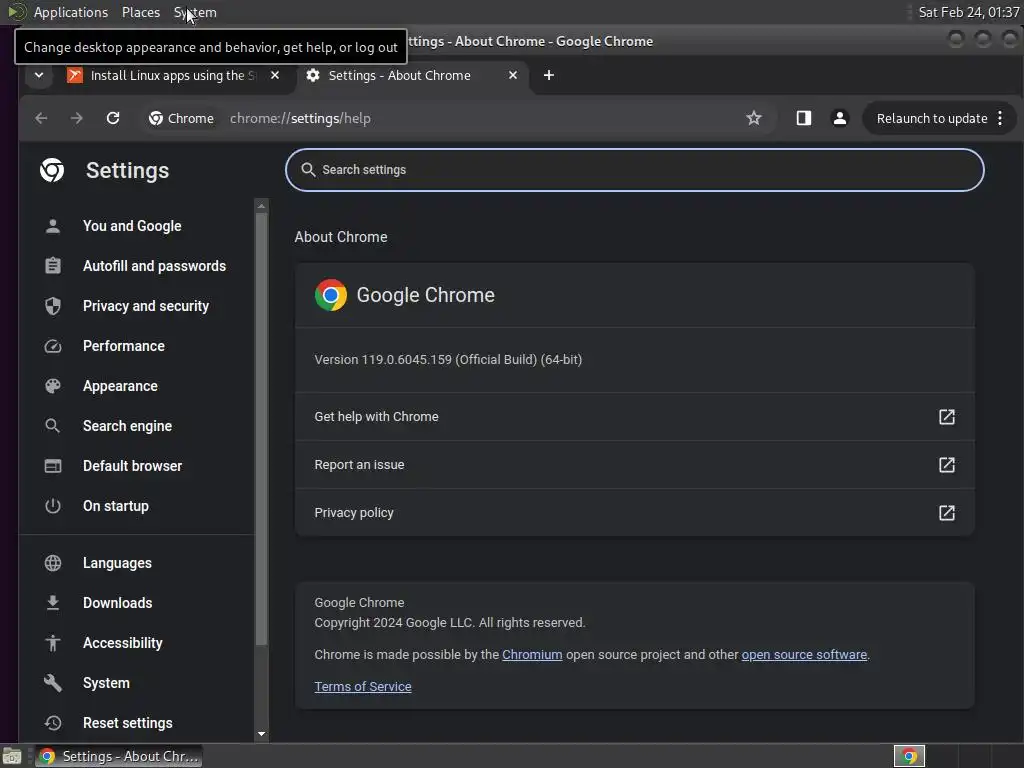Open On startup settings
The image size is (1024, 768).
pos(116,506)
